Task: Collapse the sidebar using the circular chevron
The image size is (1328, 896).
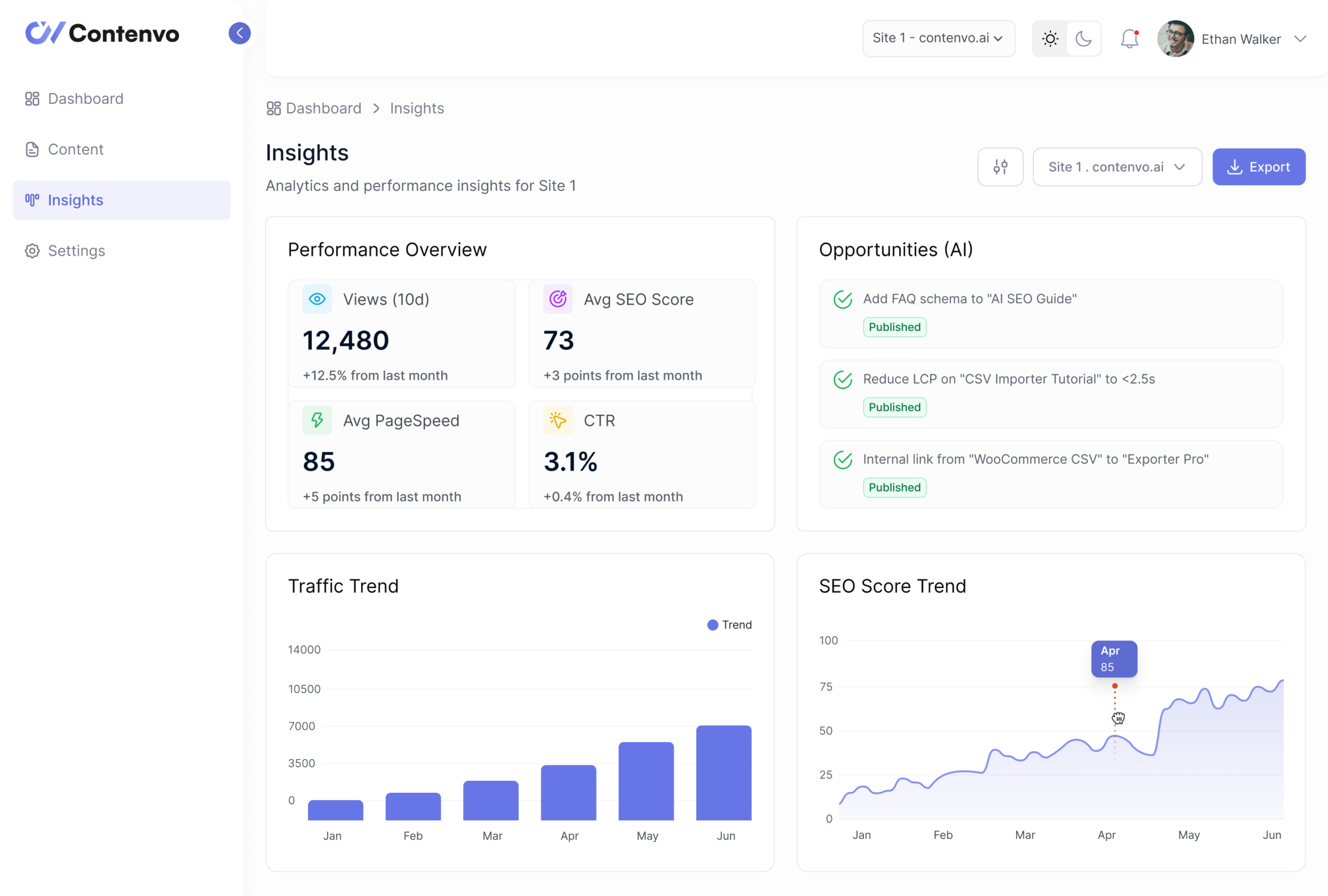Action: [240, 33]
